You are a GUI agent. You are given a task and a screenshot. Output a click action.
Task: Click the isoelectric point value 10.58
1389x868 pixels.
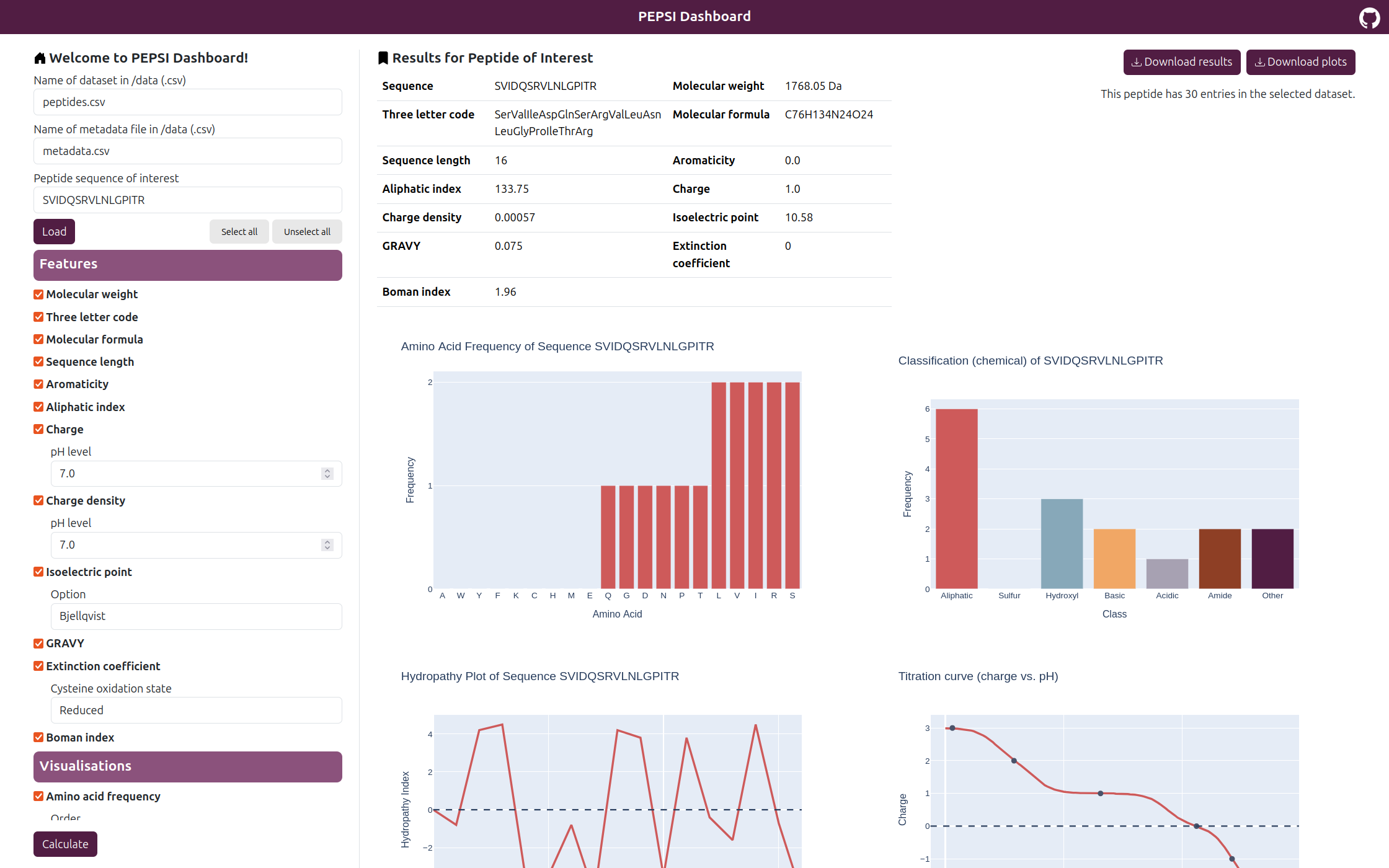tap(799, 218)
